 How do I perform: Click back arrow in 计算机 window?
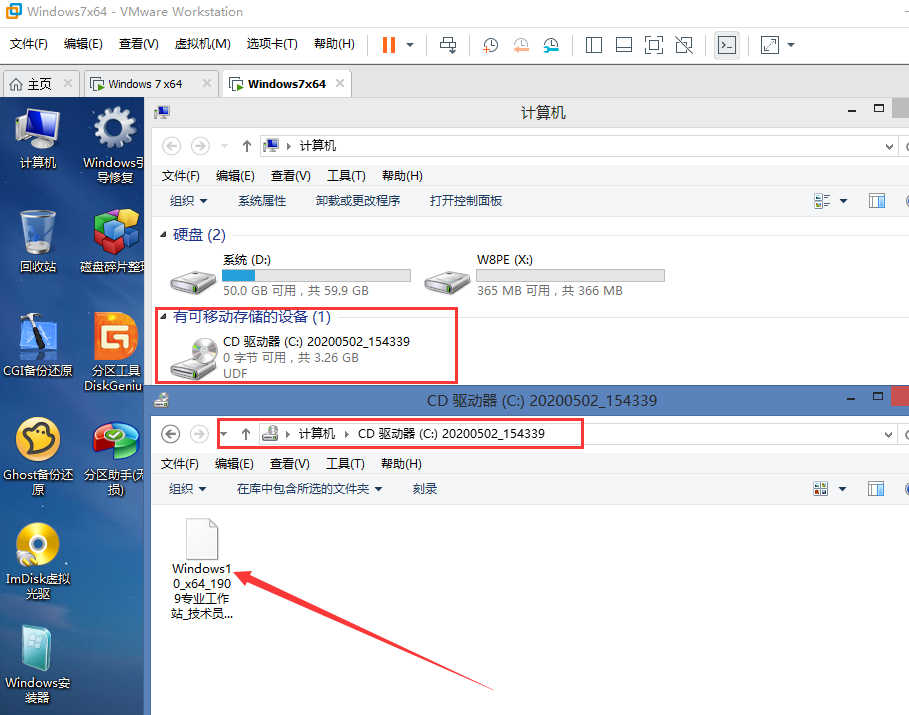[x=171, y=146]
